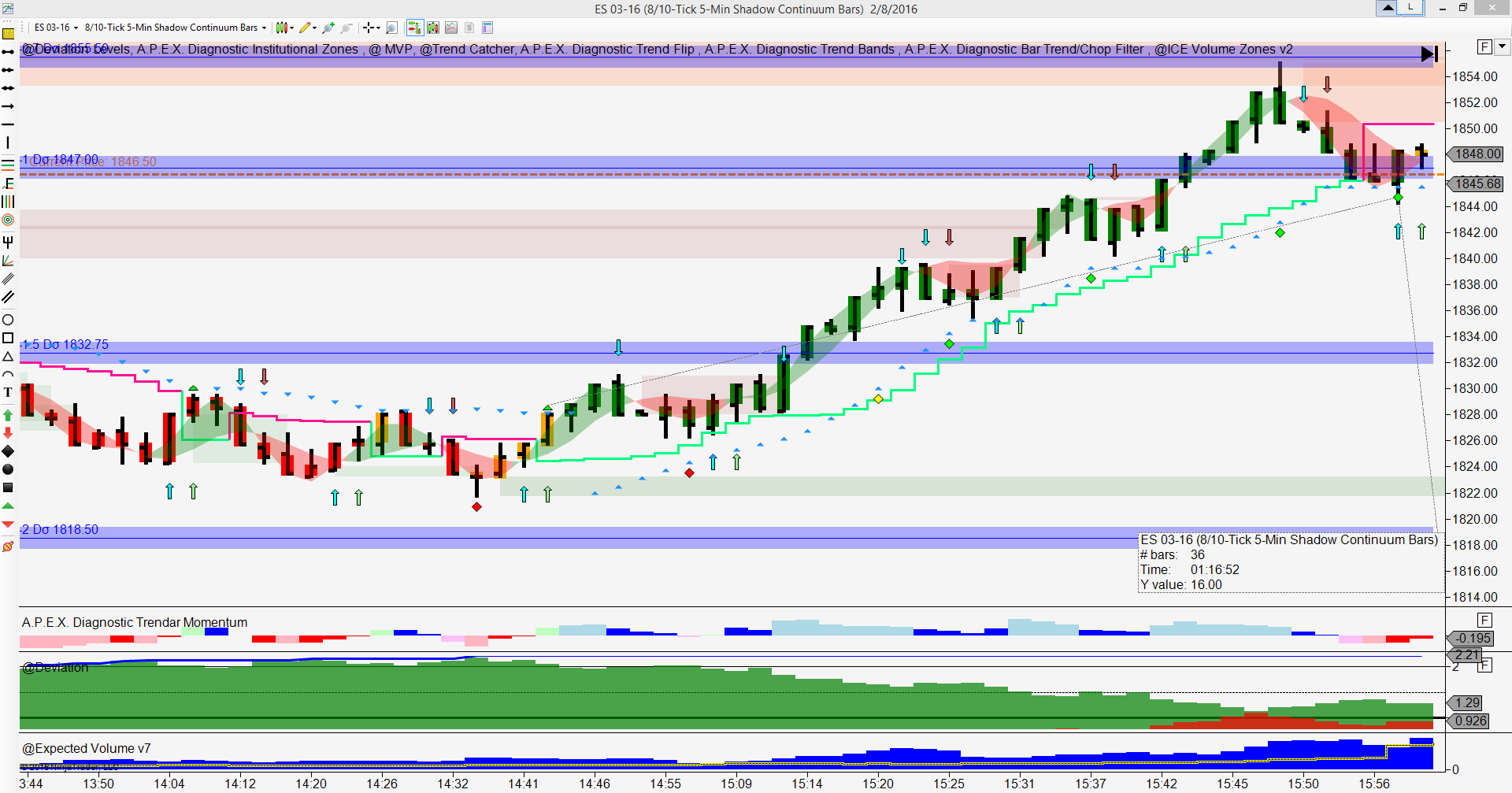Select the red Arrow Down marker
The image size is (1512, 793).
8,433
